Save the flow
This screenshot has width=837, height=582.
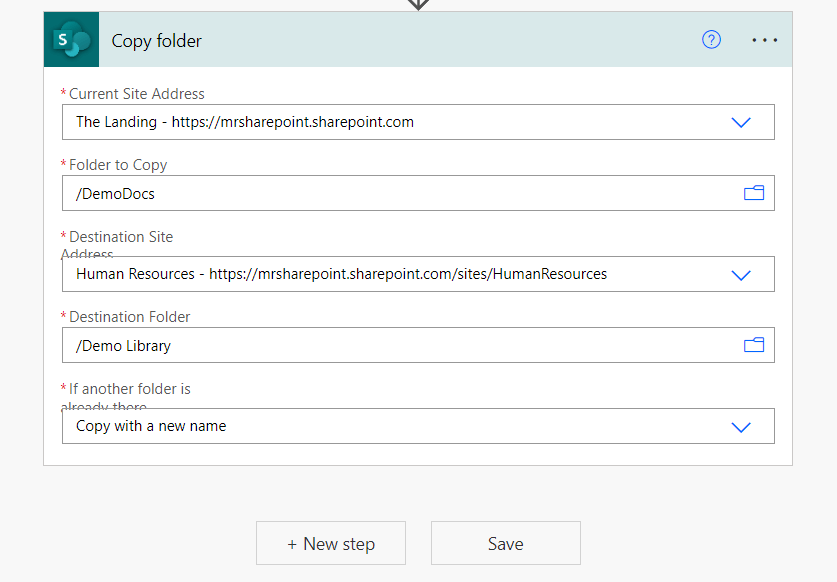pyautogui.click(x=506, y=543)
